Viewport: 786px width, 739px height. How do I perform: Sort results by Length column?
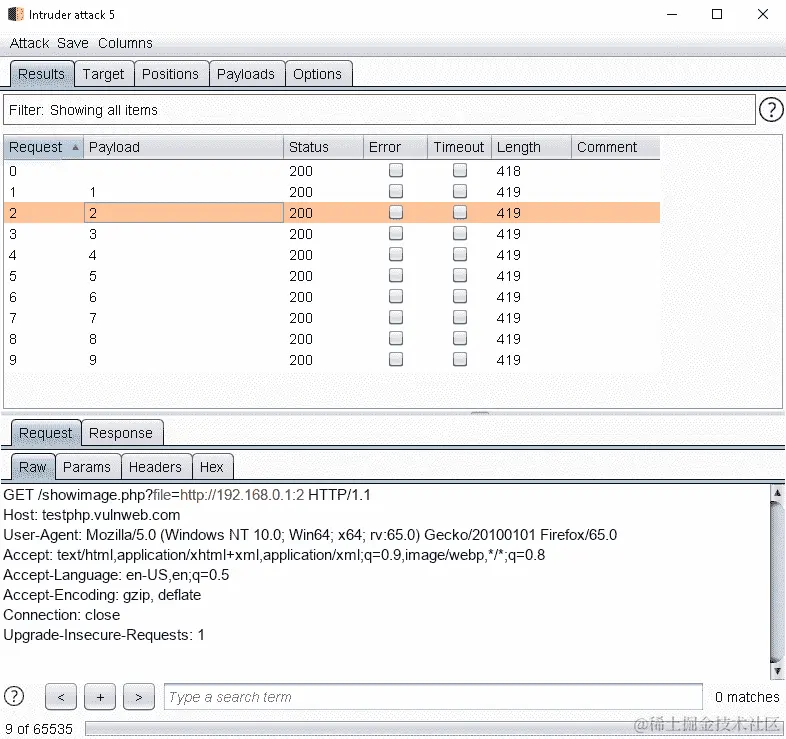click(x=531, y=147)
